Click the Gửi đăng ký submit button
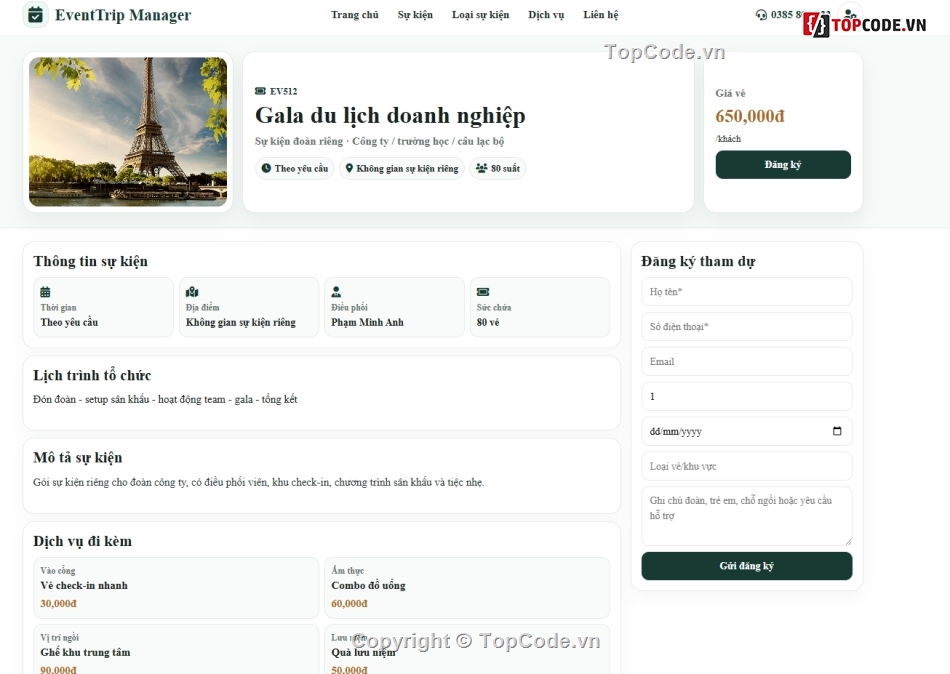950x674 pixels. [746, 566]
